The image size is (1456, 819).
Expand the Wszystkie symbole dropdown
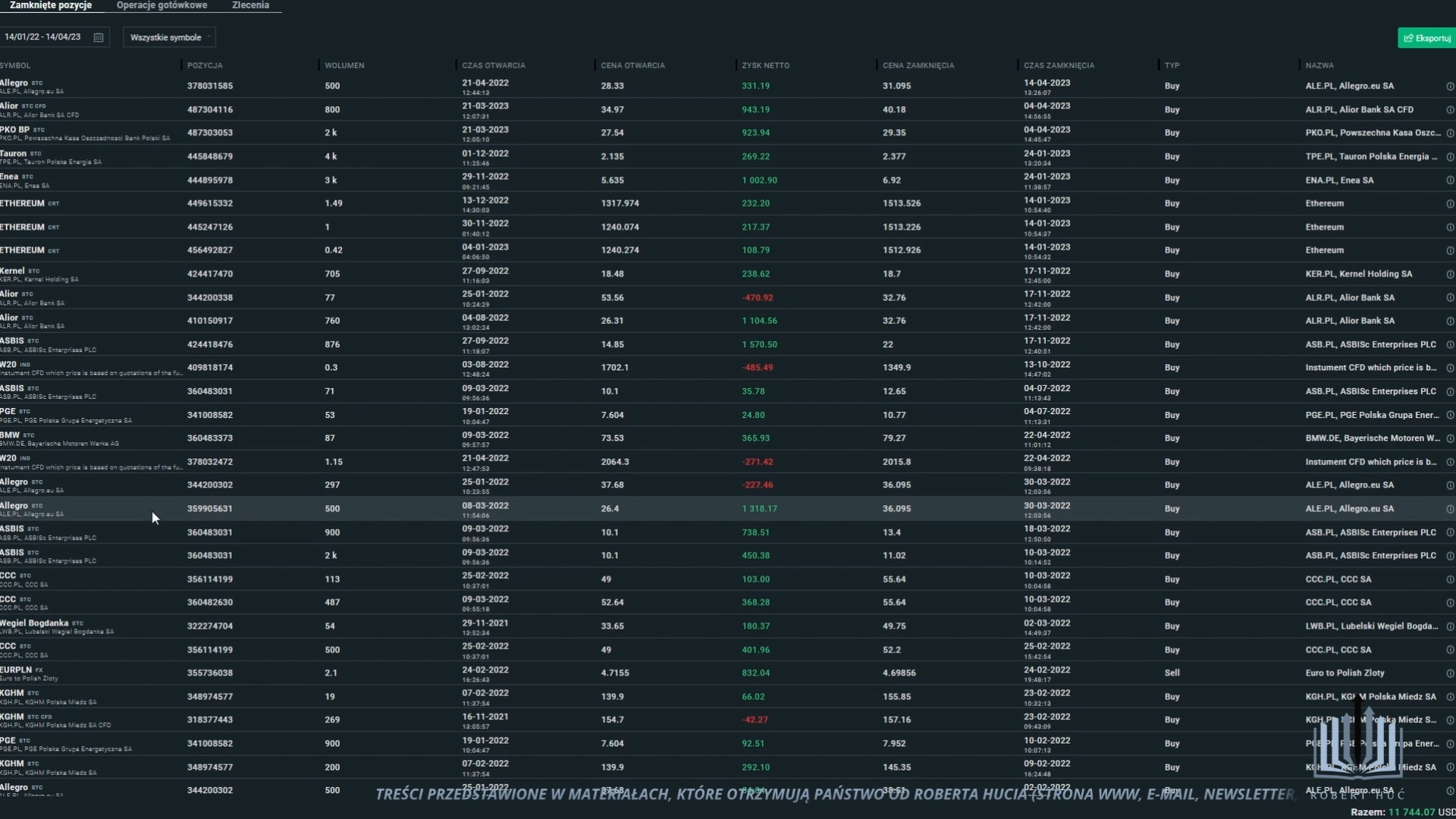[169, 37]
